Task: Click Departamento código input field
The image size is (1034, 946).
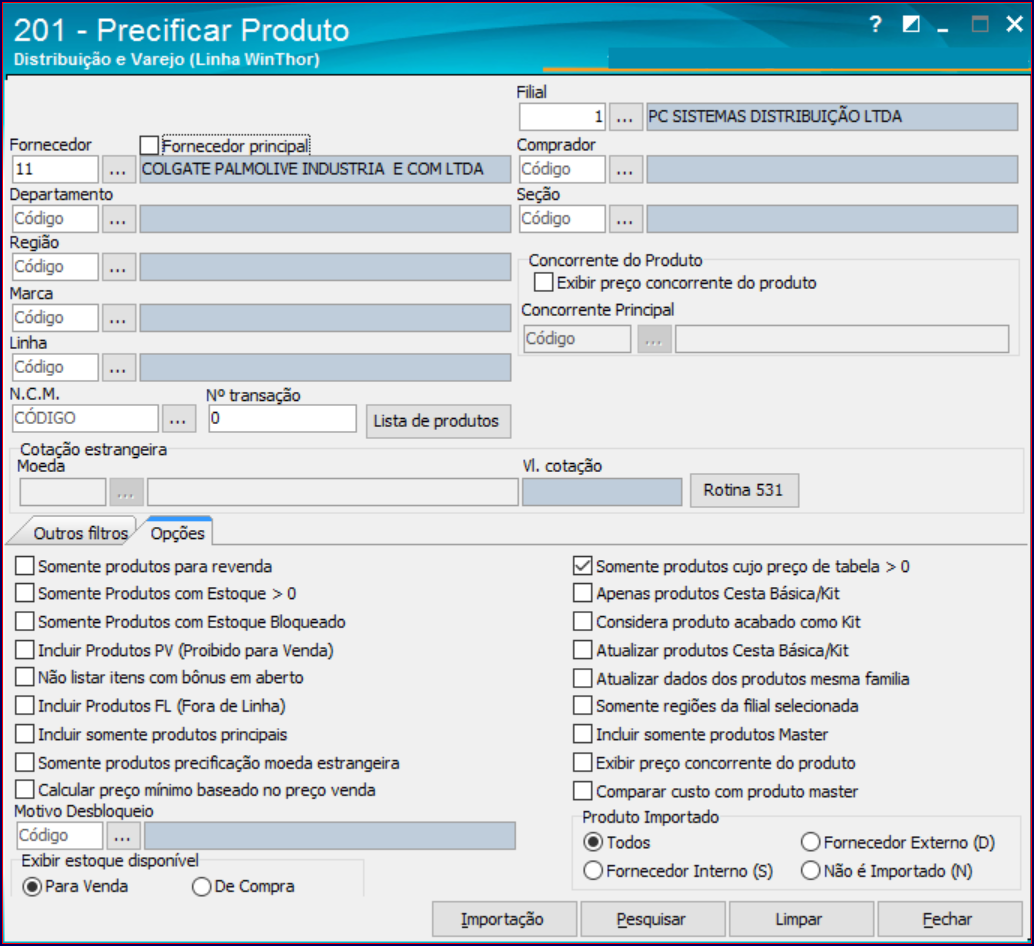Action: coord(55,219)
